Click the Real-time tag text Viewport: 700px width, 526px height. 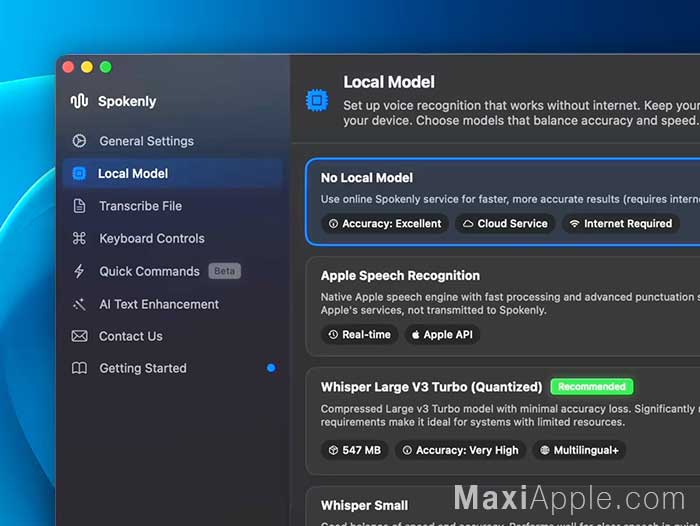[366, 334]
